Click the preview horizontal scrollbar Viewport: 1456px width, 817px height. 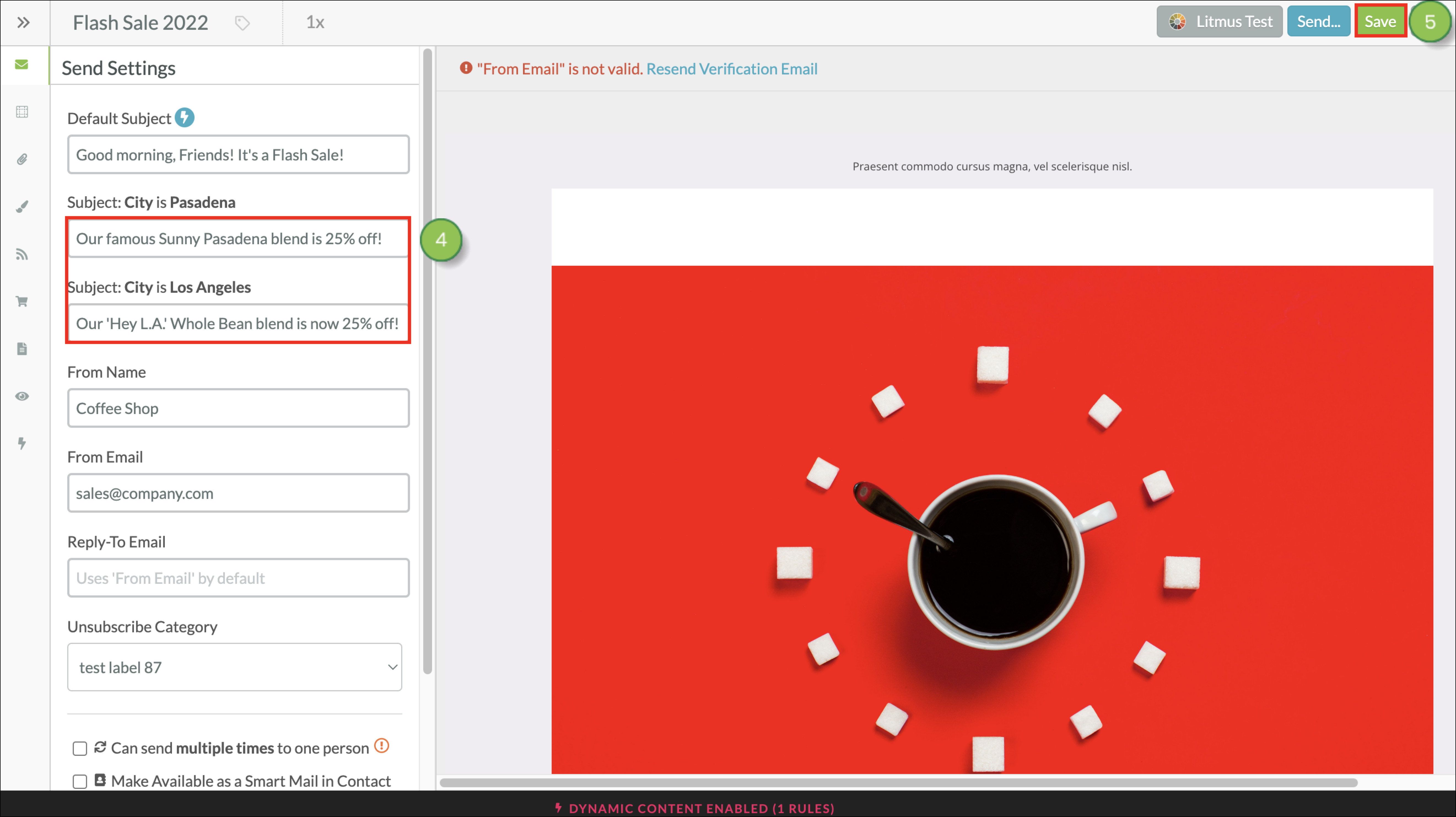[x=899, y=783]
